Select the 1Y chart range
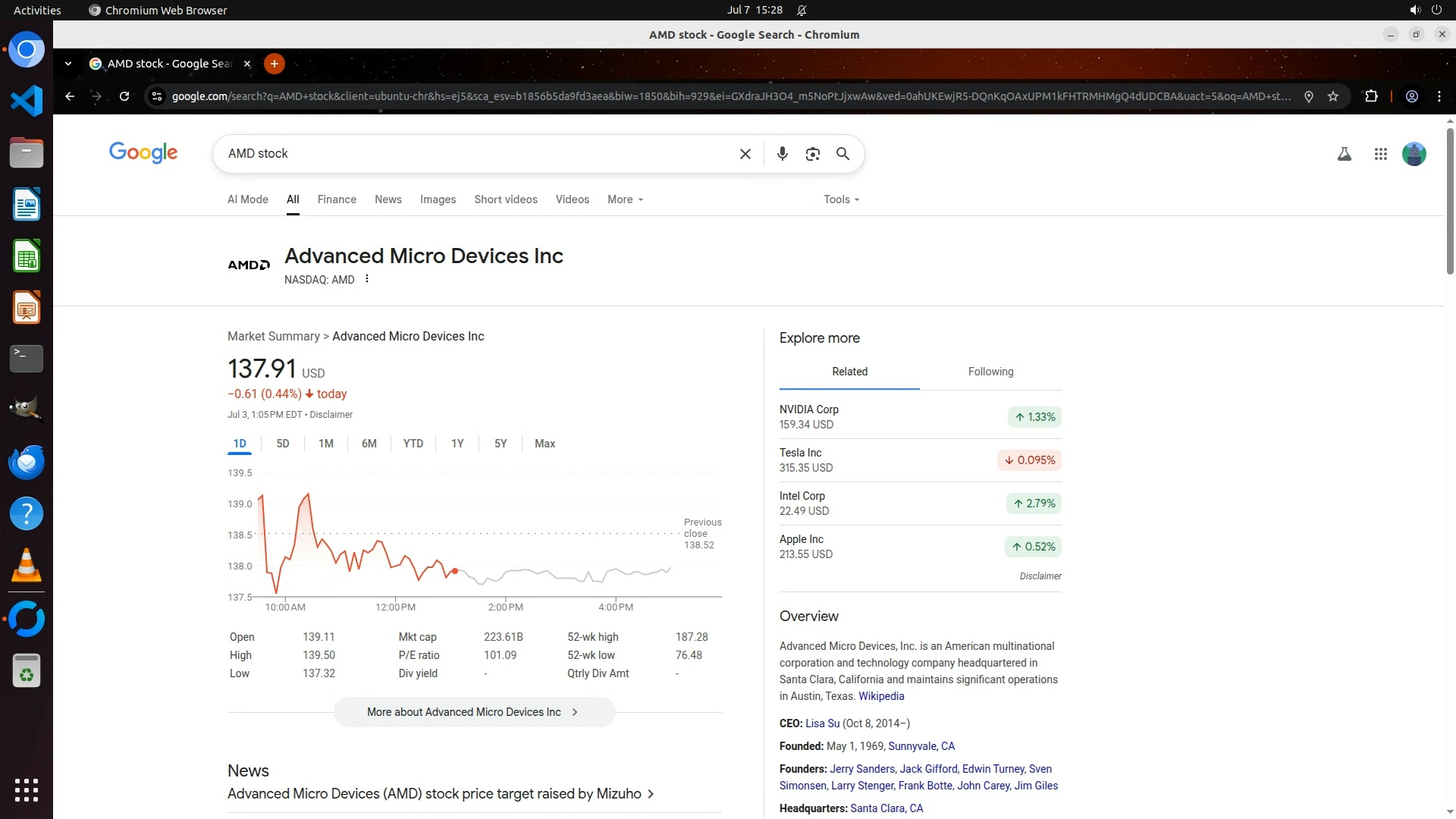 point(457,444)
